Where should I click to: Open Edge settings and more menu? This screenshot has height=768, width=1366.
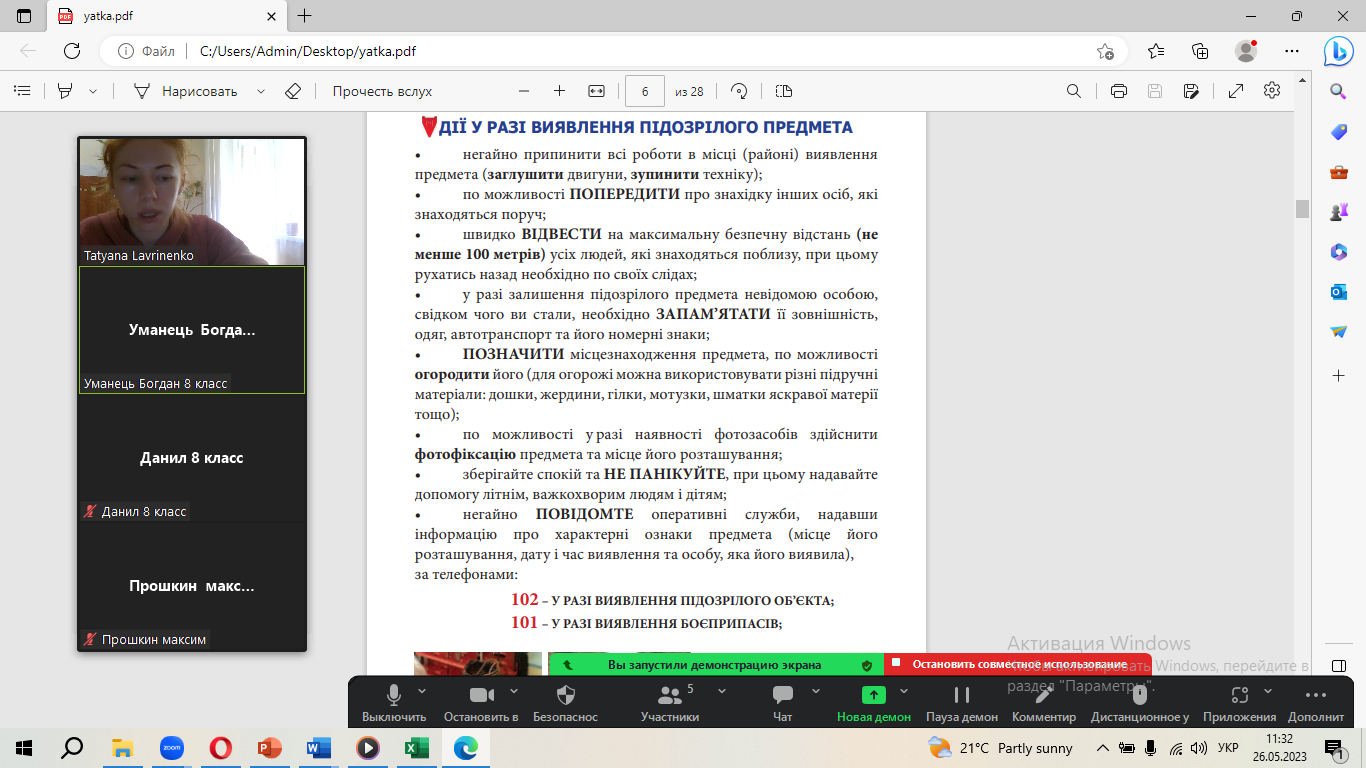click(x=1291, y=51)
